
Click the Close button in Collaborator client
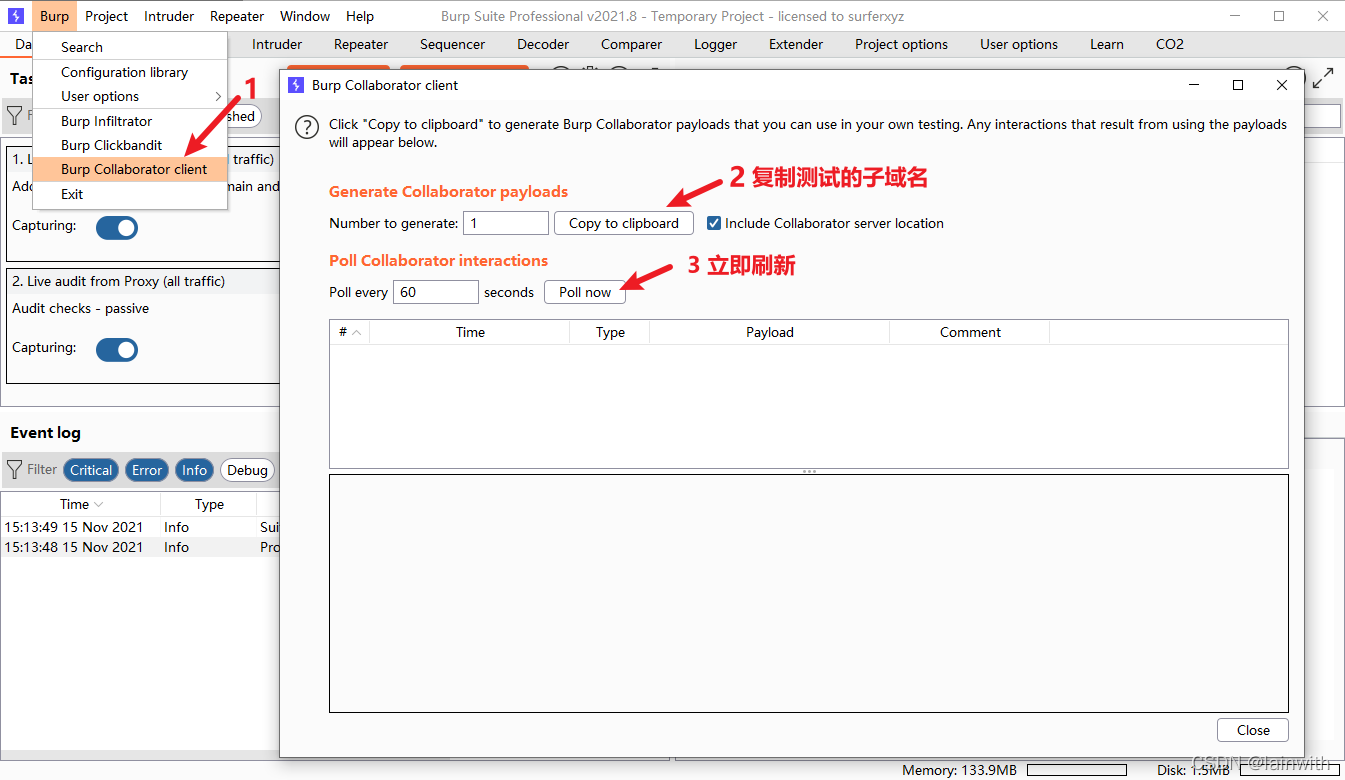[1253, 730]
